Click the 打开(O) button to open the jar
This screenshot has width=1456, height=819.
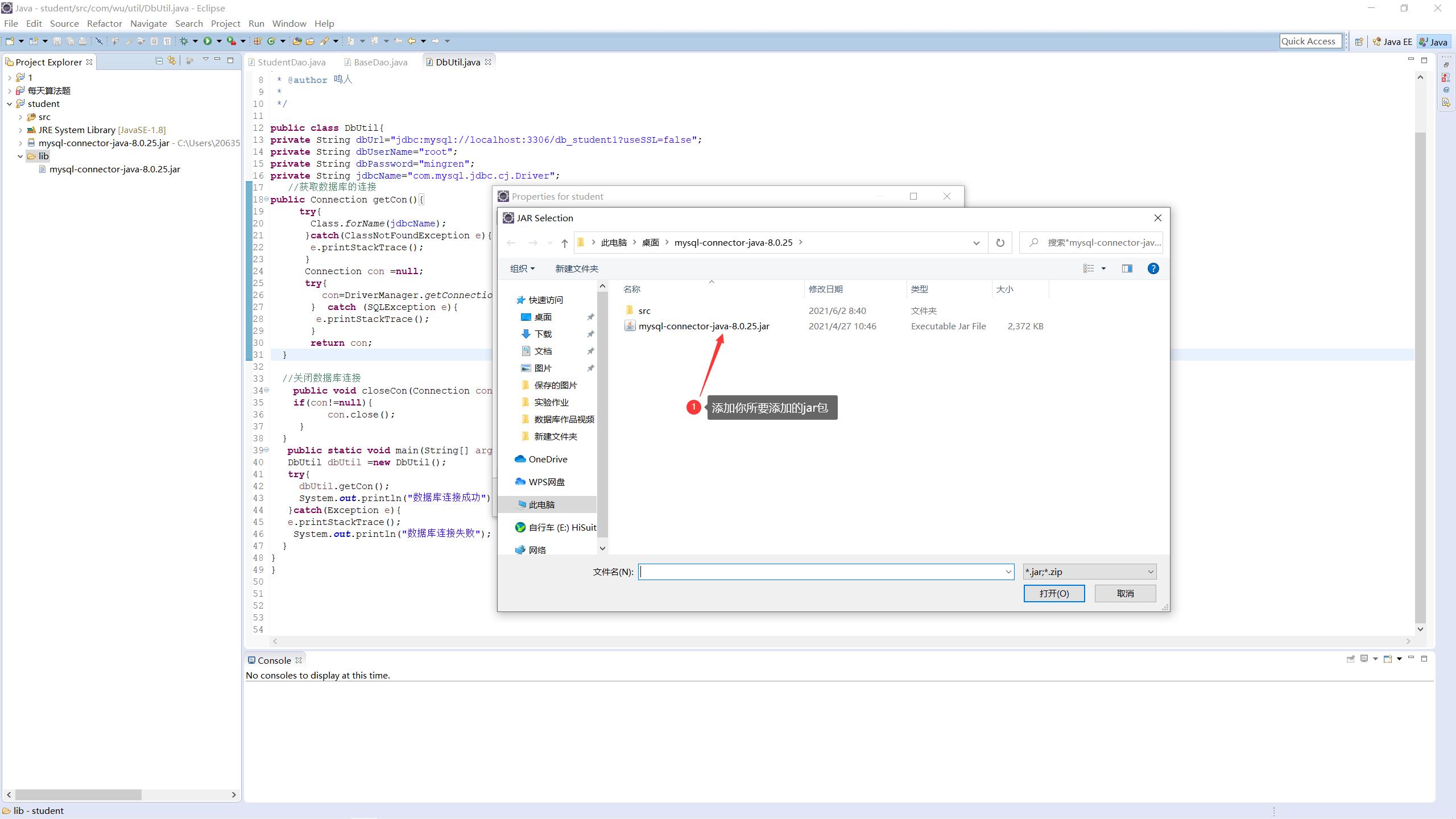click(x=1054, y=593)
